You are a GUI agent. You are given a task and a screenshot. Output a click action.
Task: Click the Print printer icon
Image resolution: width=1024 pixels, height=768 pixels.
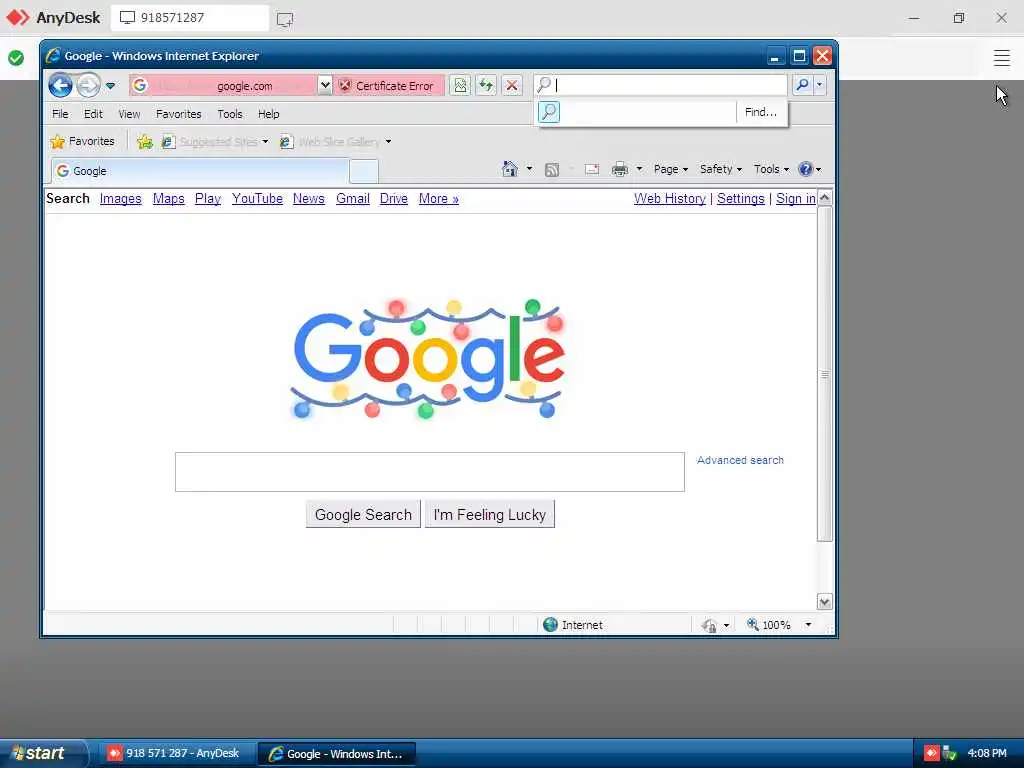[x=620, y=169]
